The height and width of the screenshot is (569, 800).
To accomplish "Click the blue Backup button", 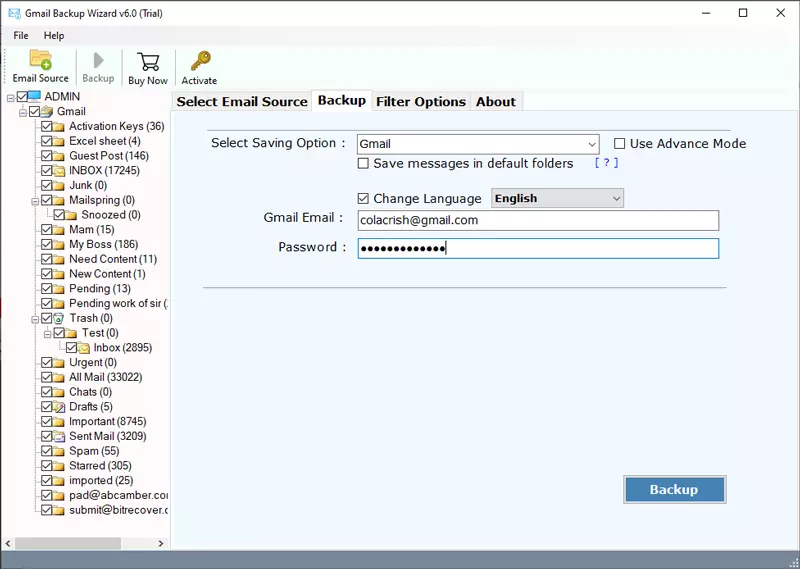I will tap(674, 489).
